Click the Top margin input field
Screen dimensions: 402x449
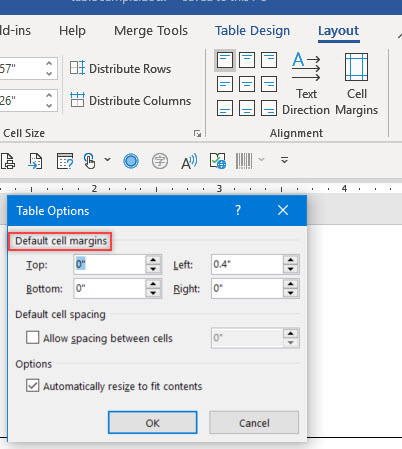109,264
